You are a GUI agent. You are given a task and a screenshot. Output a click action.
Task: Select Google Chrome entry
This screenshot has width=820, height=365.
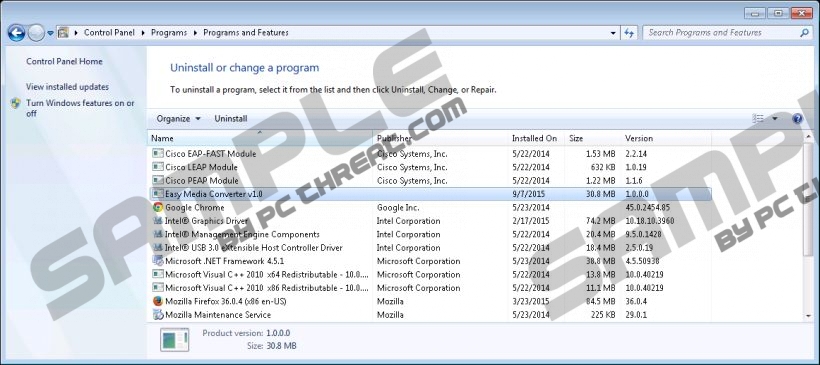coord(430,208)
